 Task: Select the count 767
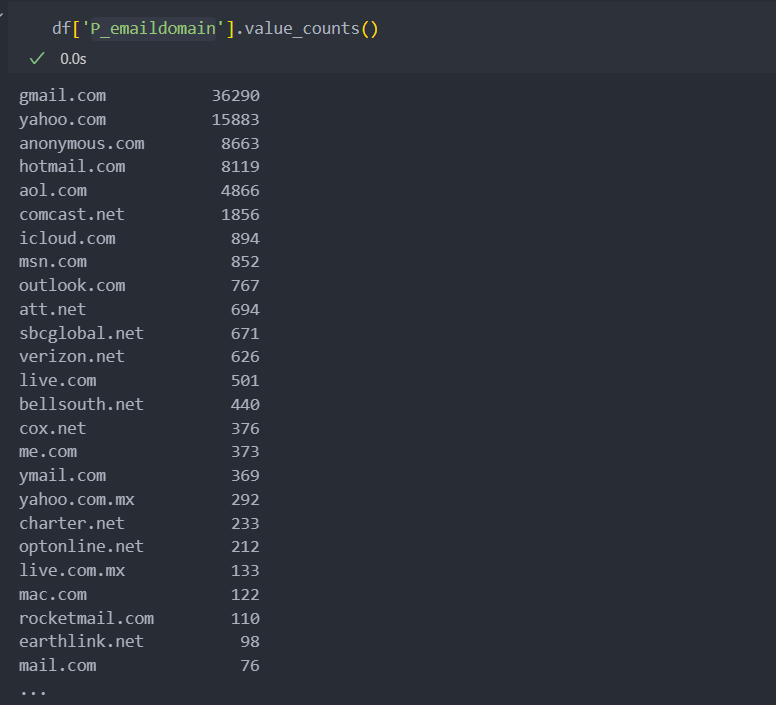(245, 285)
